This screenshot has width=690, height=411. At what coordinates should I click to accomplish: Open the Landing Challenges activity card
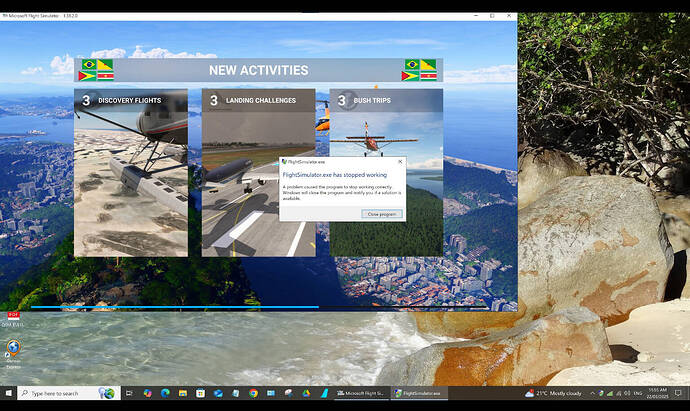(258, 172)
